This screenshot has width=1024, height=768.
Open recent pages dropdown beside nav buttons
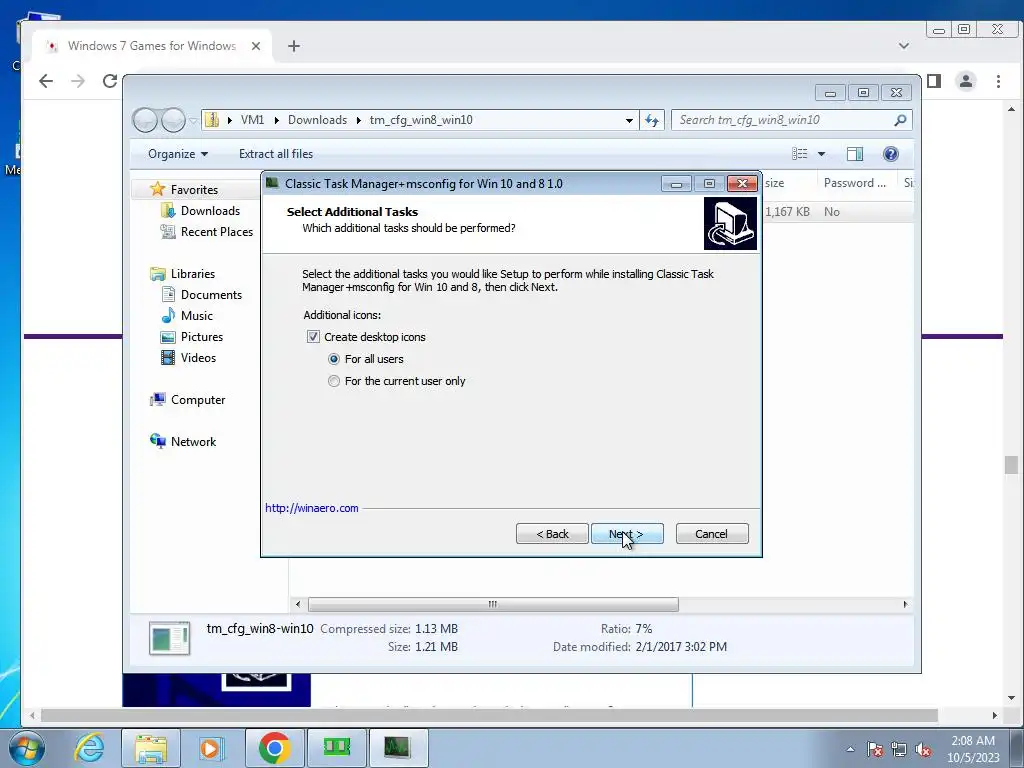pyautogui.click(x=193, y=121)
